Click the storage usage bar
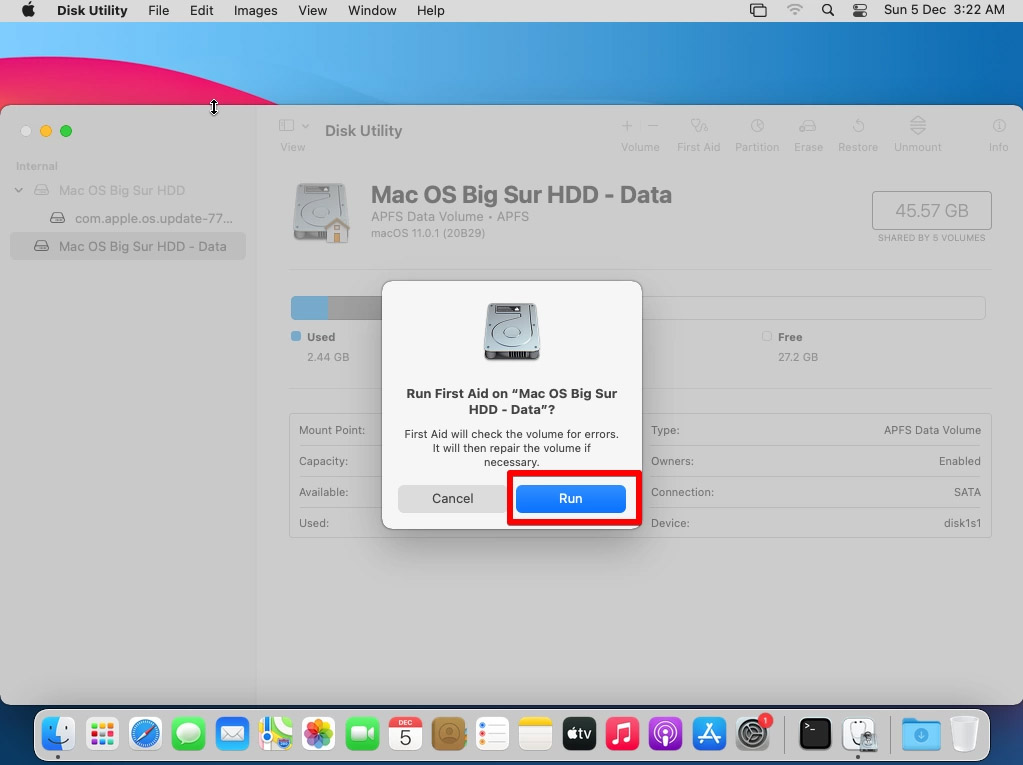This screenshot has width=1023, height=765. [x=637, y=308]
